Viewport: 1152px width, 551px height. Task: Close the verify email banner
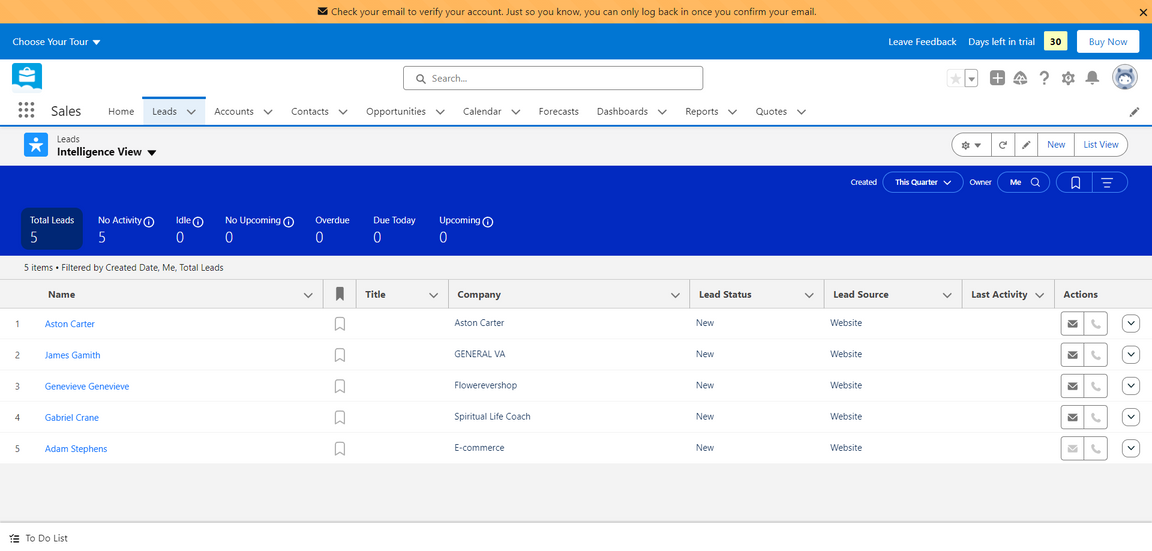coord(1142,12)
